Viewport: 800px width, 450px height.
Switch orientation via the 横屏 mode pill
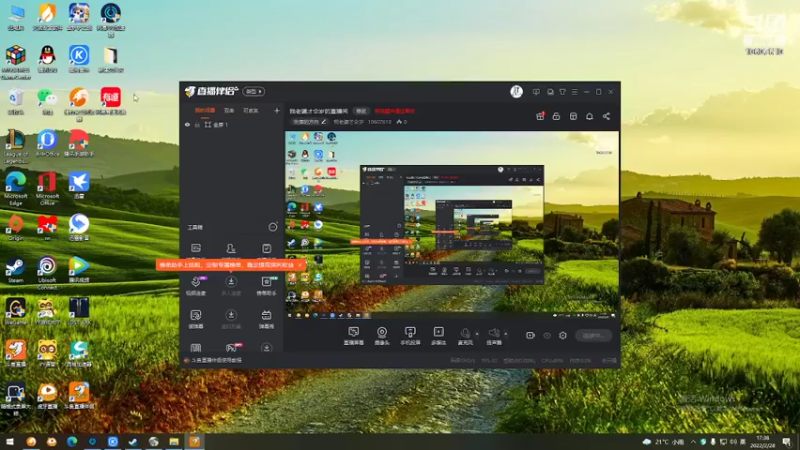coord(254,91)
